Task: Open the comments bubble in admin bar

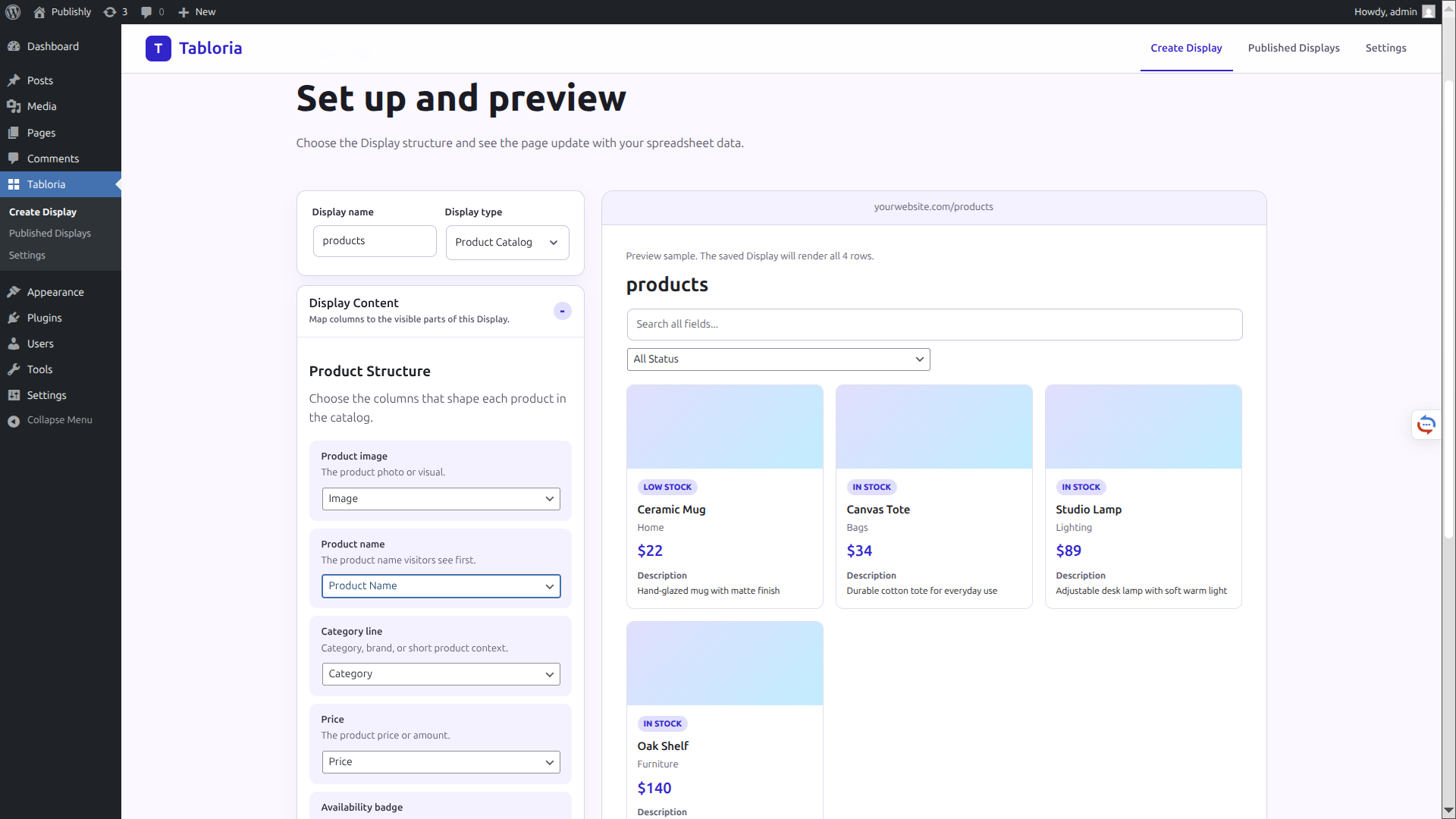Action: coord(146,11)
